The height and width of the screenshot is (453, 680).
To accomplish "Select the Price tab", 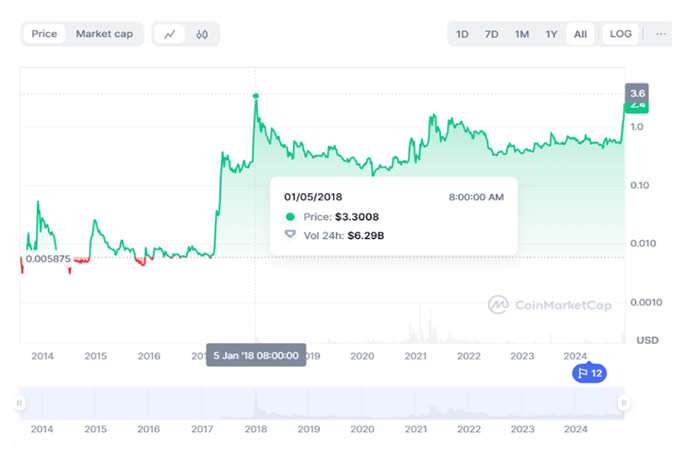I will pyautogui.click(x=44, y=34).
